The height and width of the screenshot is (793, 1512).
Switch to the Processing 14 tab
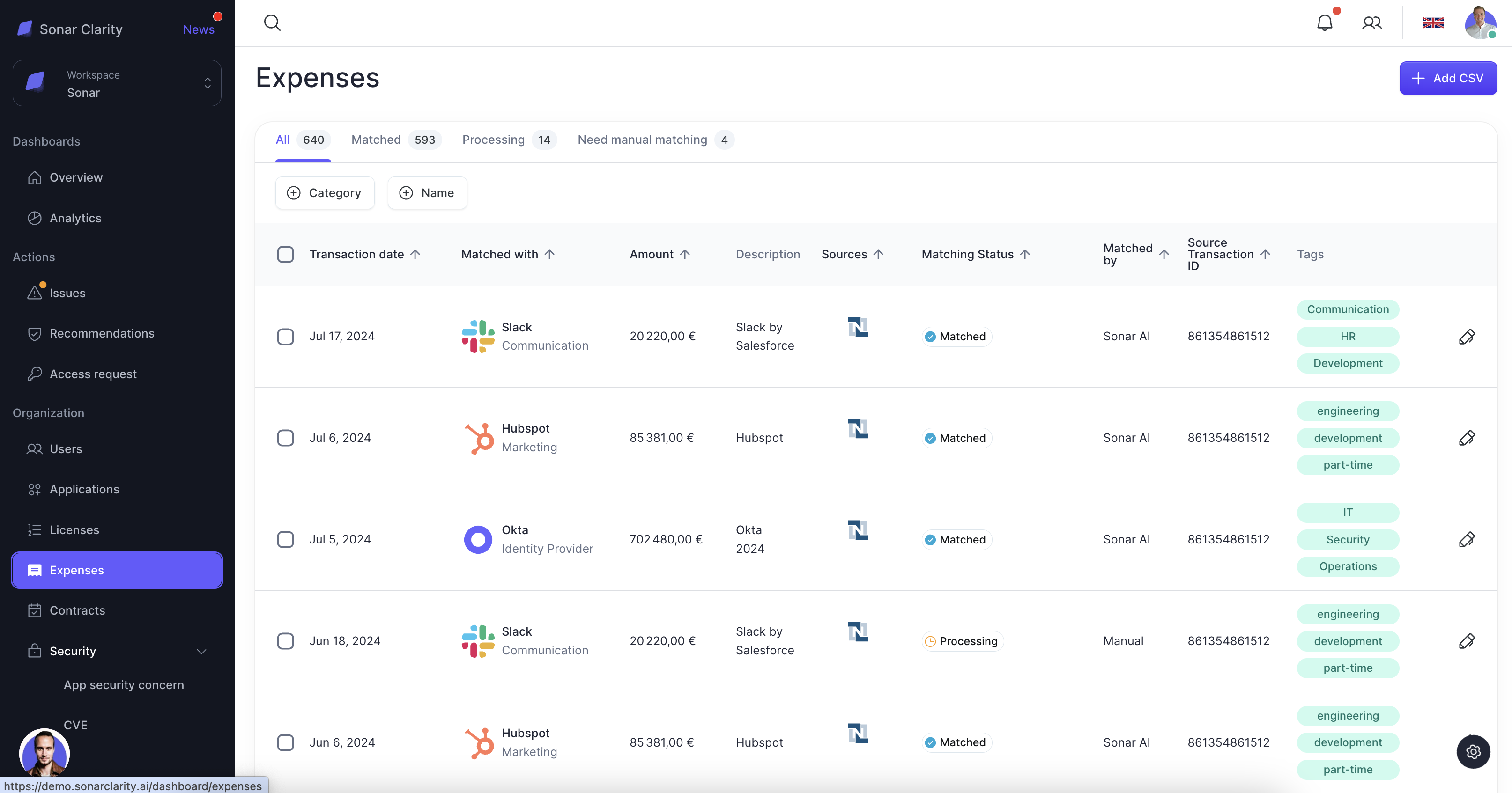pos(509,140)
